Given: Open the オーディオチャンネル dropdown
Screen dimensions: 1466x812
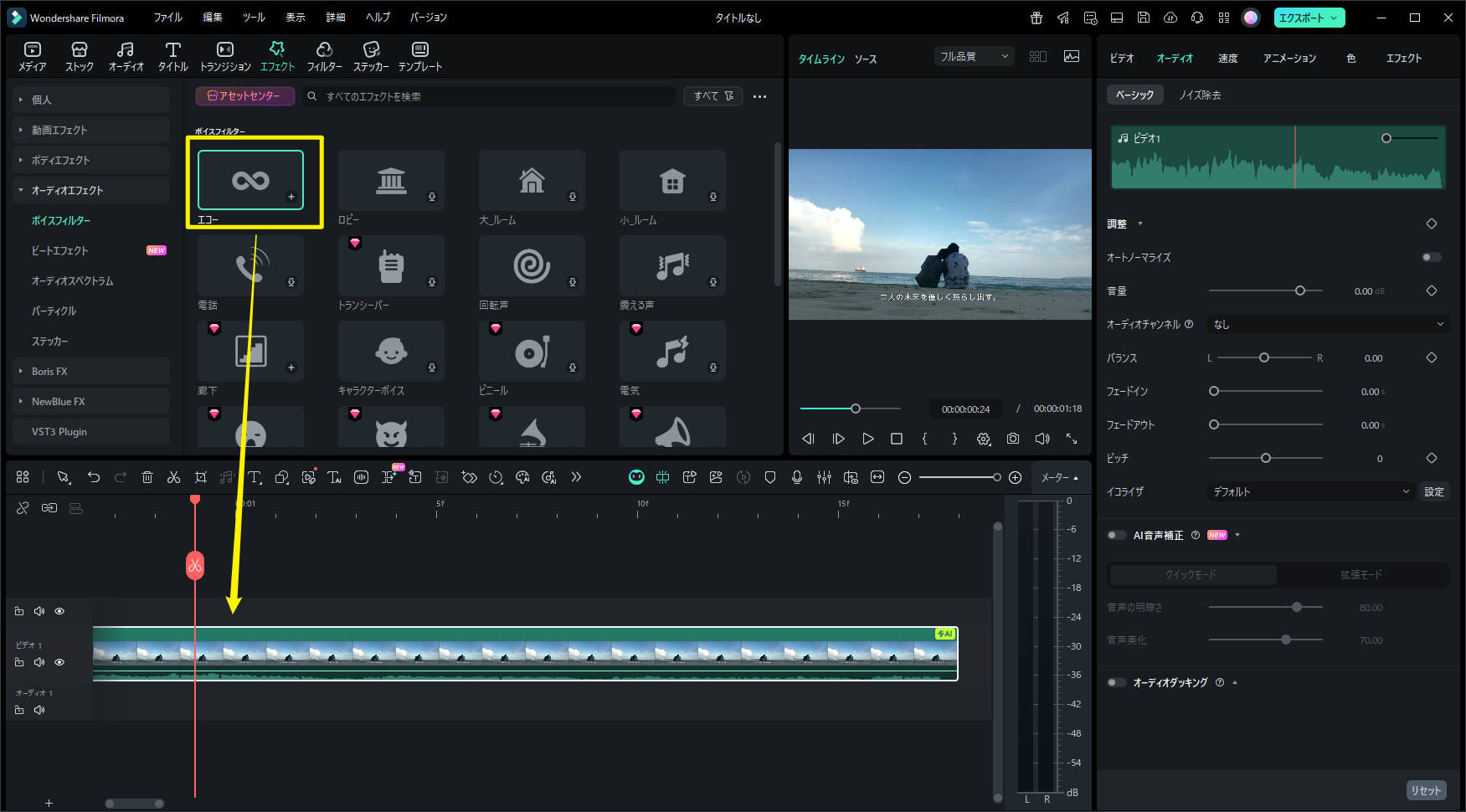Looking at the screenshot, I should coord(1328,324).
